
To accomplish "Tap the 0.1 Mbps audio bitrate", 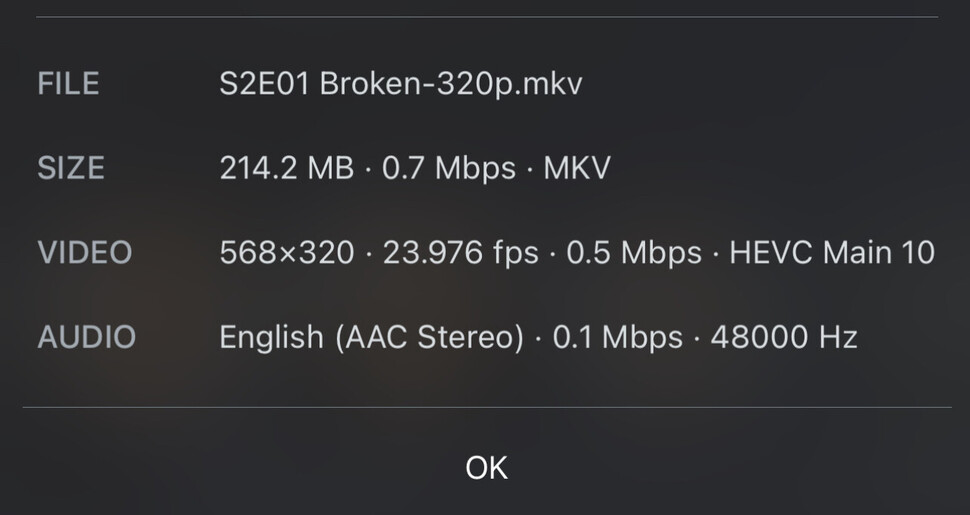I will coord(617,338).
